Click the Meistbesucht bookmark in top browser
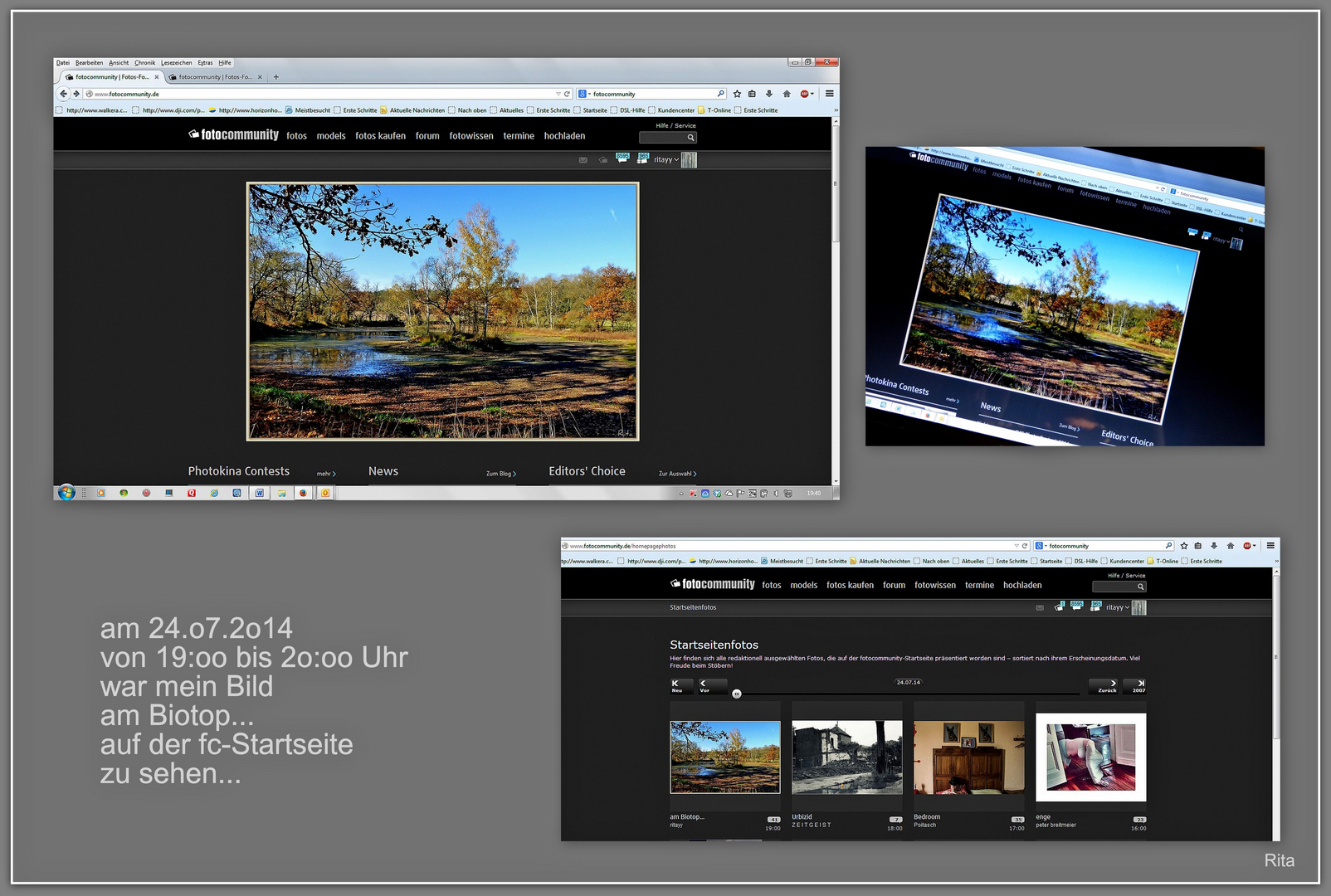 [308, 110]
